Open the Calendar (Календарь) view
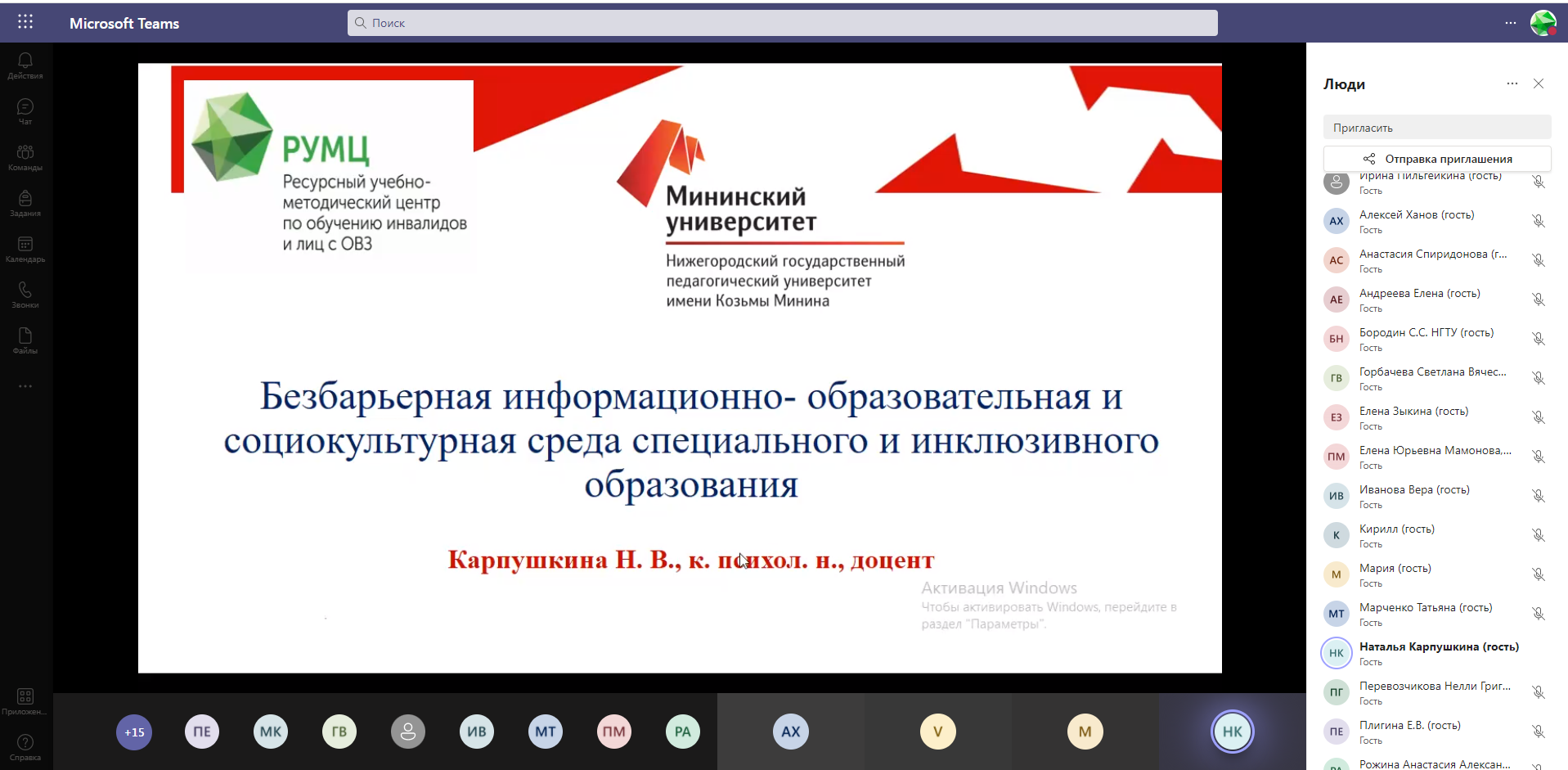This screenshot has height=770, width=1568. (x=25, y=248)
